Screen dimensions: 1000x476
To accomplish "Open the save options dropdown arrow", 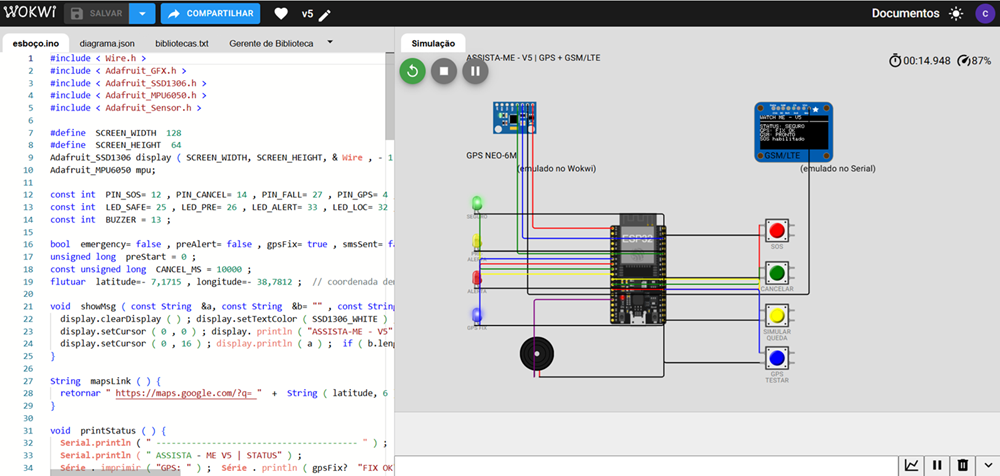I will 142,13.
